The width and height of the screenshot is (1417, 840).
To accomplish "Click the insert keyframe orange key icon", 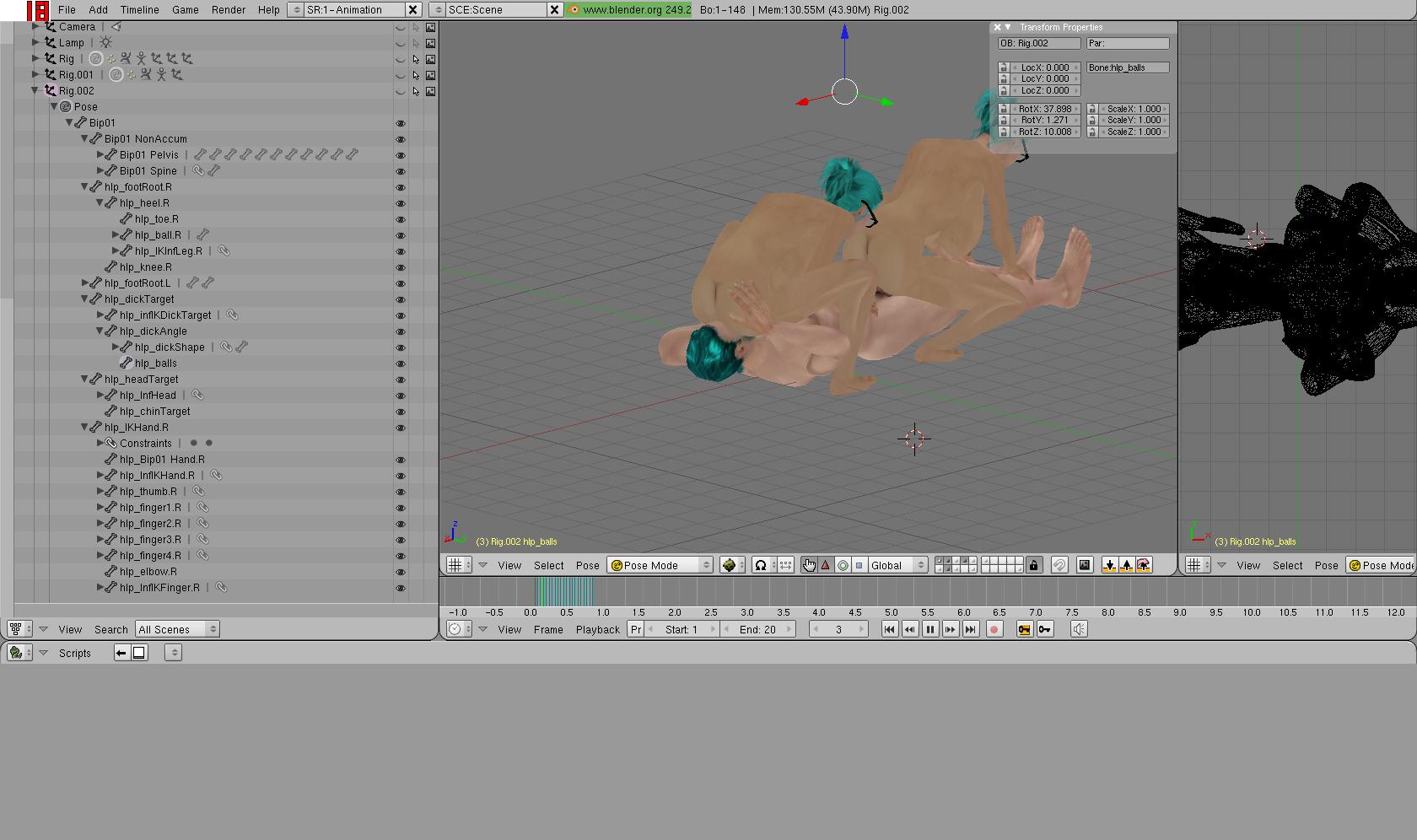I will click(x=1025, y=629).
